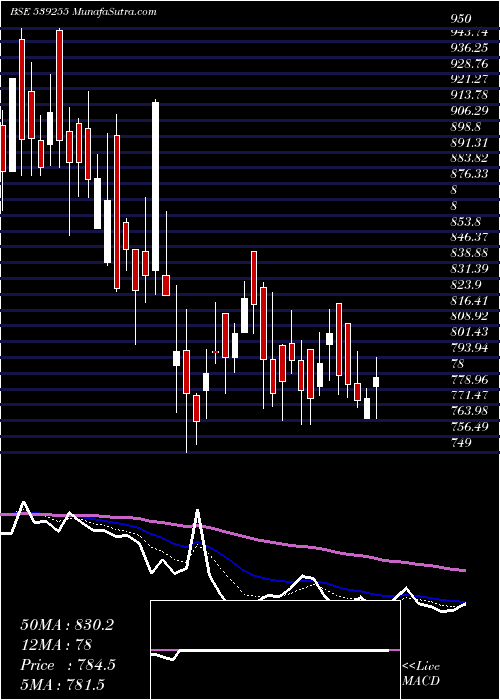This screenshot has width=500, height=700.
Task: Click the 883.82 price level label
Action: [x=470, y=158]
